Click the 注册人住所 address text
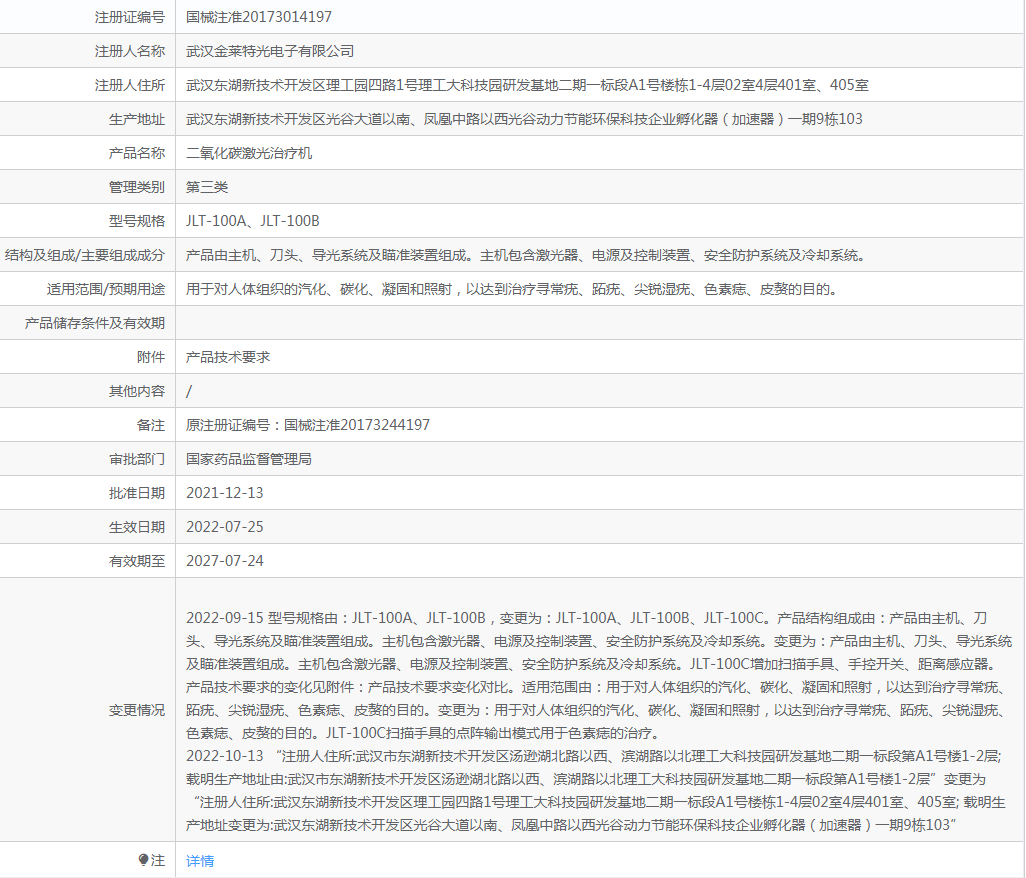The height and width of the screenshot is (878, 1026). point(527,85)
